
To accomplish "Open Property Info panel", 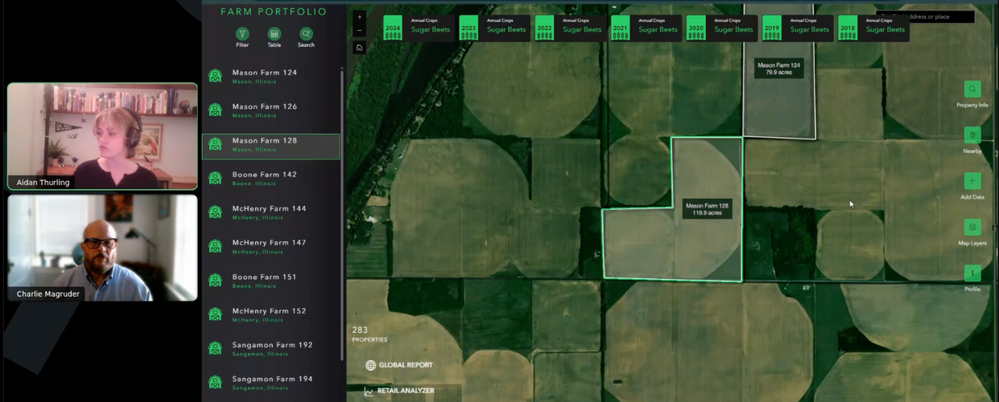I will click(972, 89).
